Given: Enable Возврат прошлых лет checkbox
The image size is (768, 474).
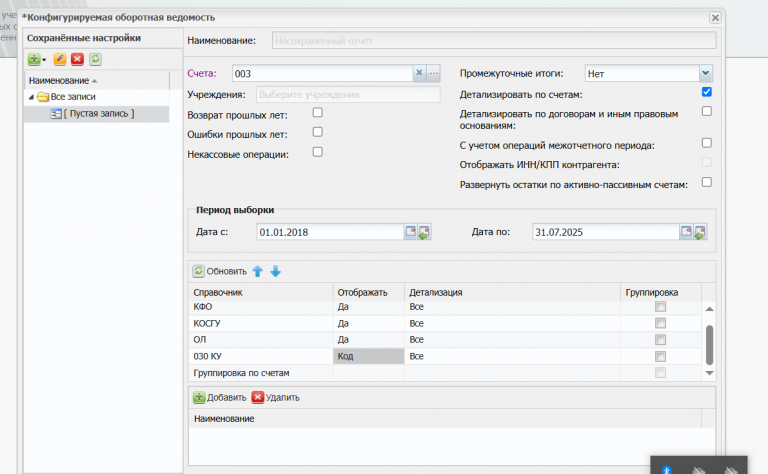Looking at the screenshot, I should pos(317,113).
